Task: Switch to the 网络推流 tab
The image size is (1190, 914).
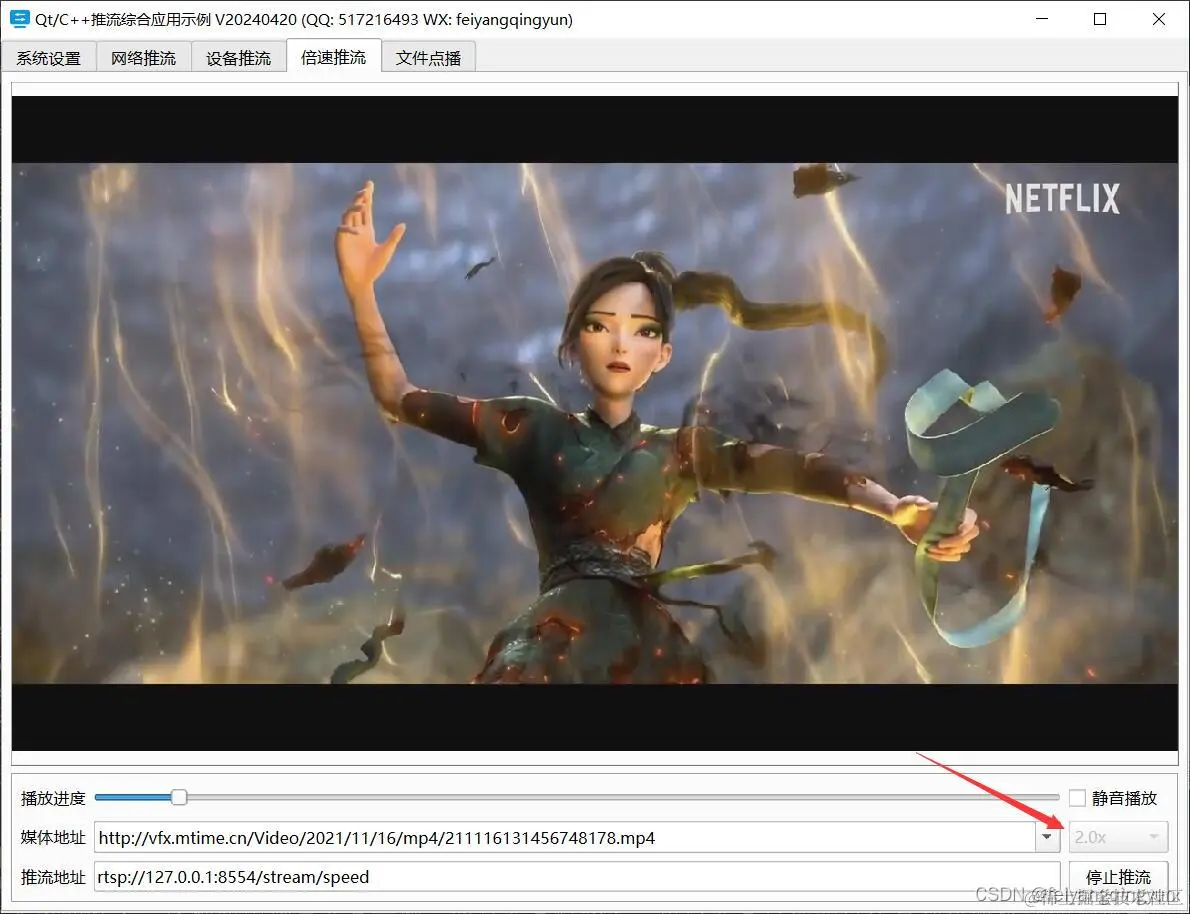Action: click(143, 58)
